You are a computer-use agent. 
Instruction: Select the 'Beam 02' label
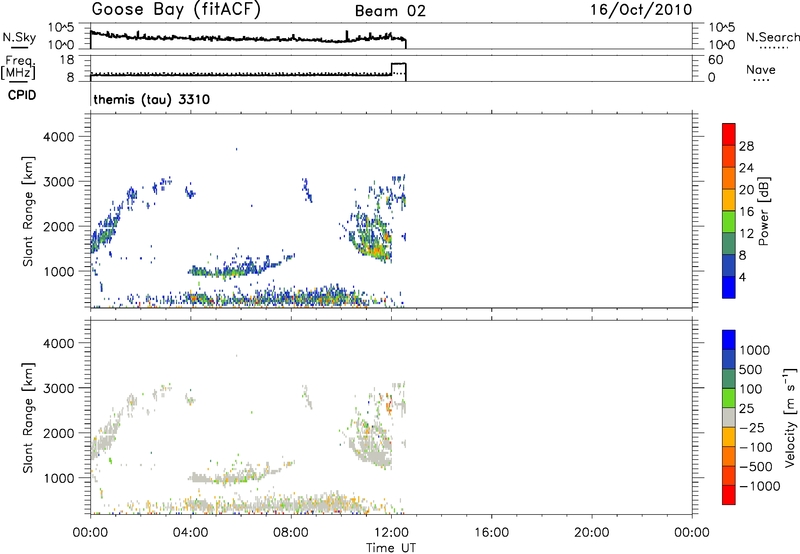[390, 11]
